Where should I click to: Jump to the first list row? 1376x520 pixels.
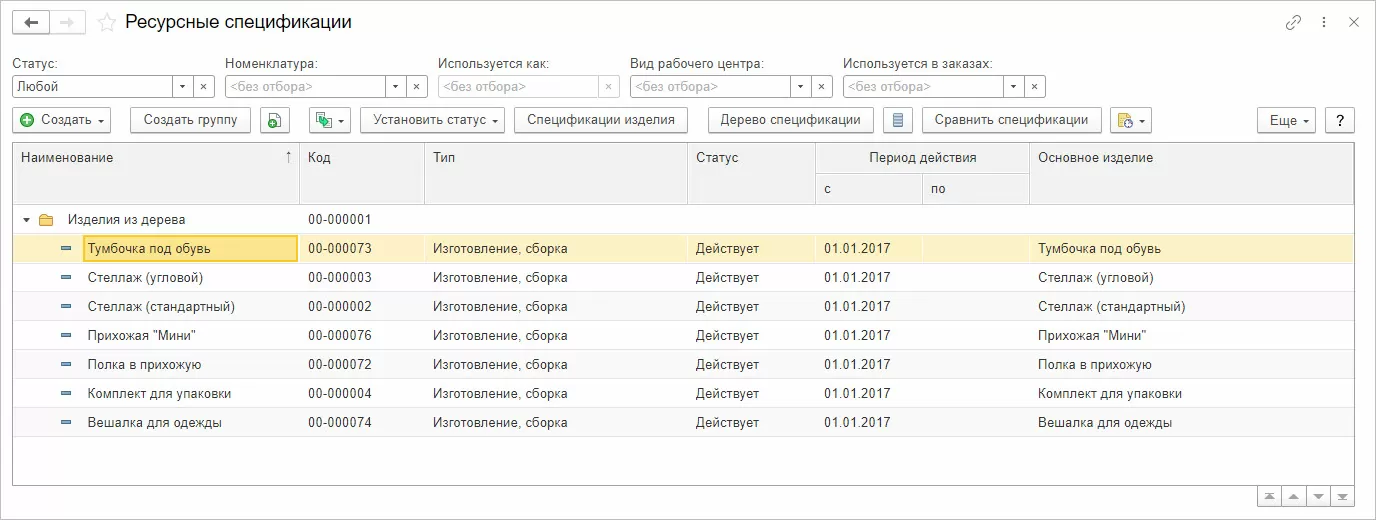[1269, 496]
